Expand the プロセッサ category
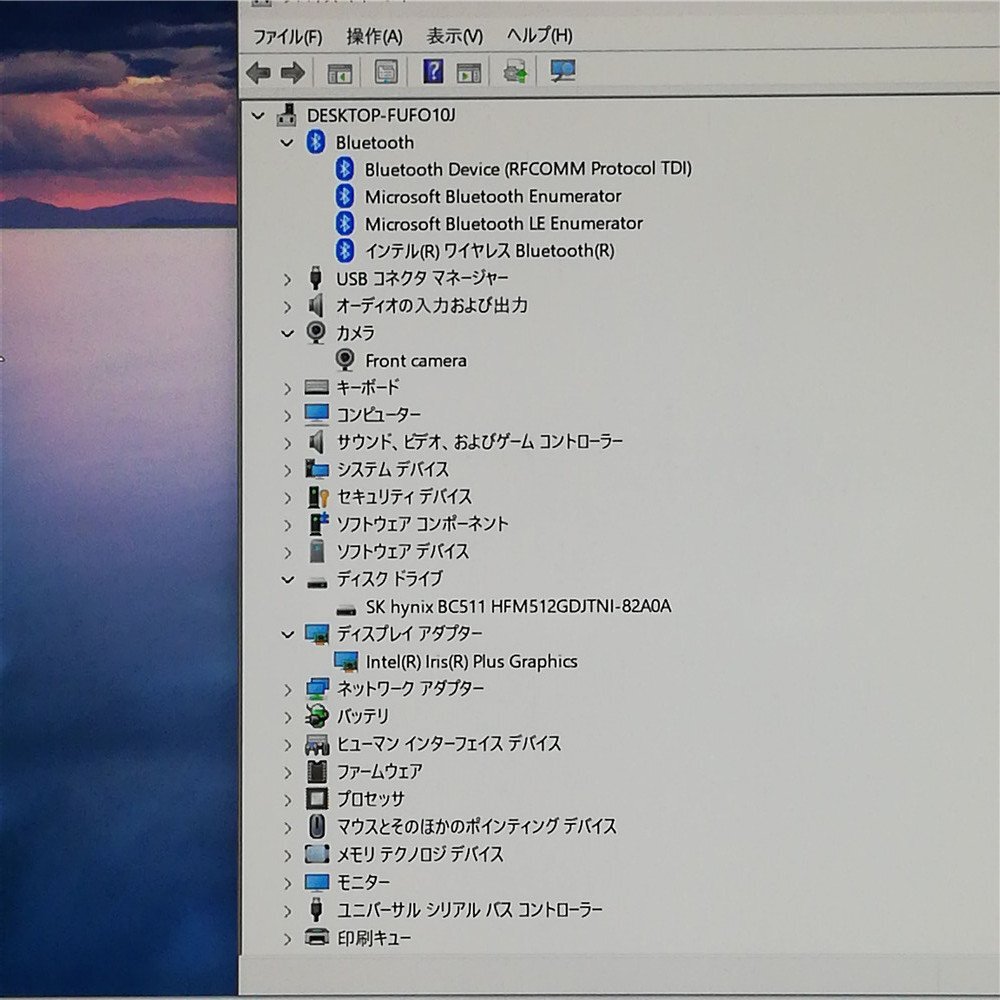This screenshot has width=1000, height=1000. click(x=288, y=798)
